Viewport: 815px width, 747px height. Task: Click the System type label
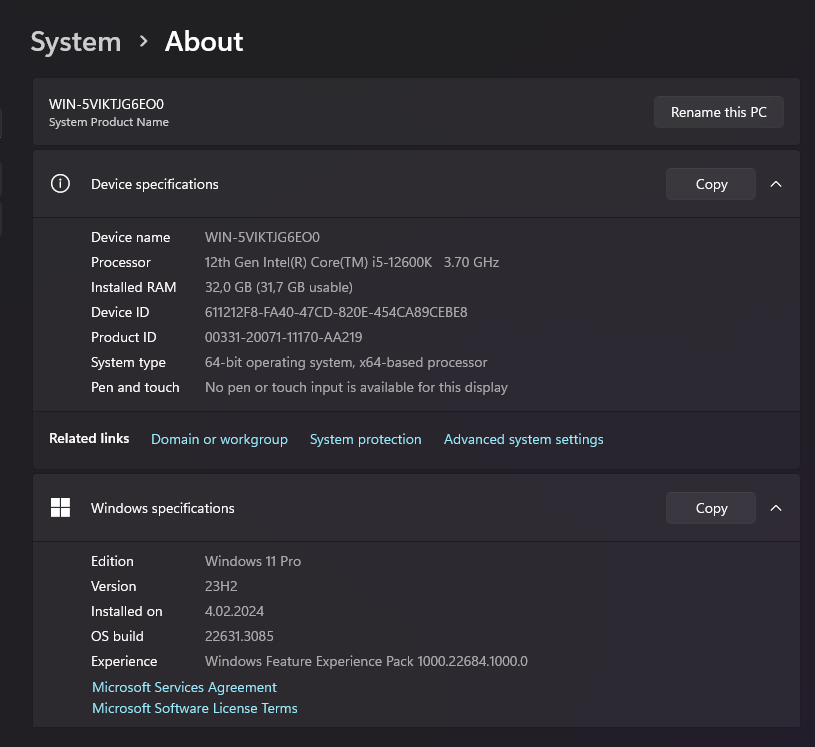(128, 362)
